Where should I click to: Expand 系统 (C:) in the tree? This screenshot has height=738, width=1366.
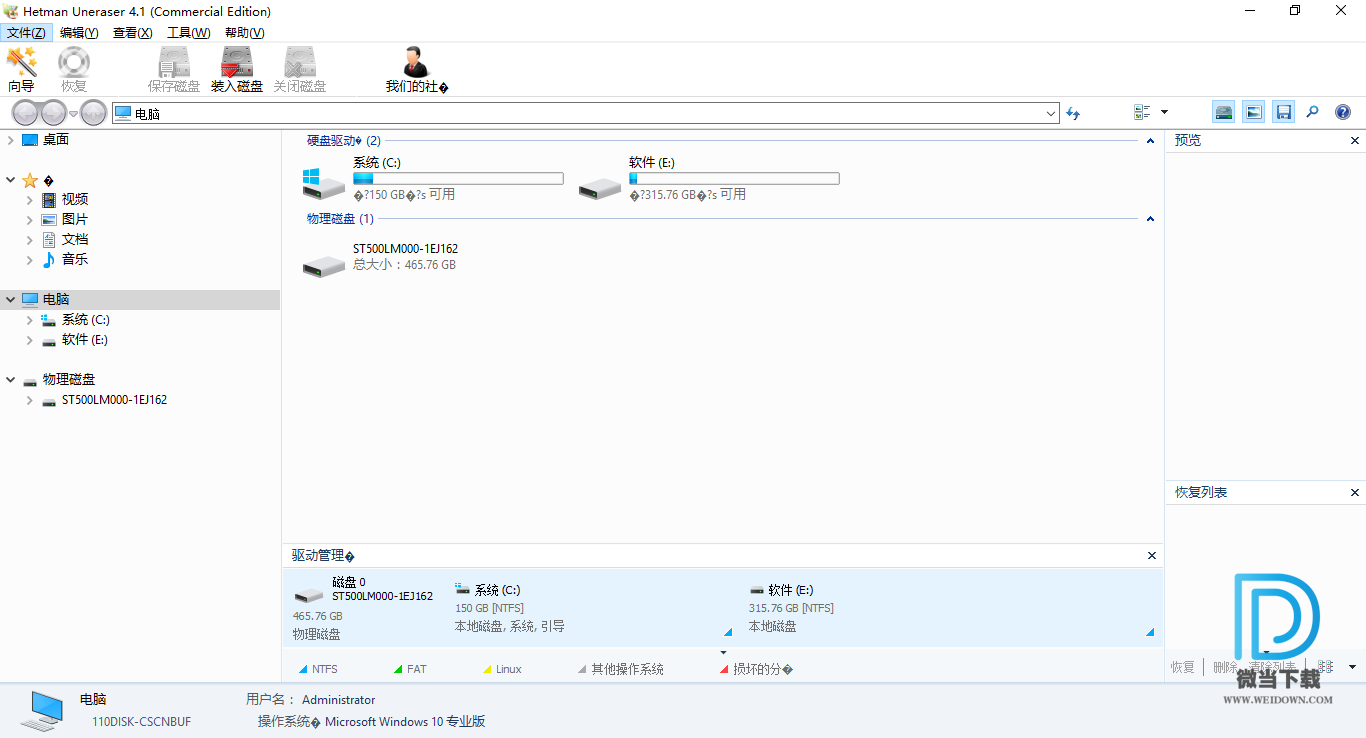pos(30,320)
